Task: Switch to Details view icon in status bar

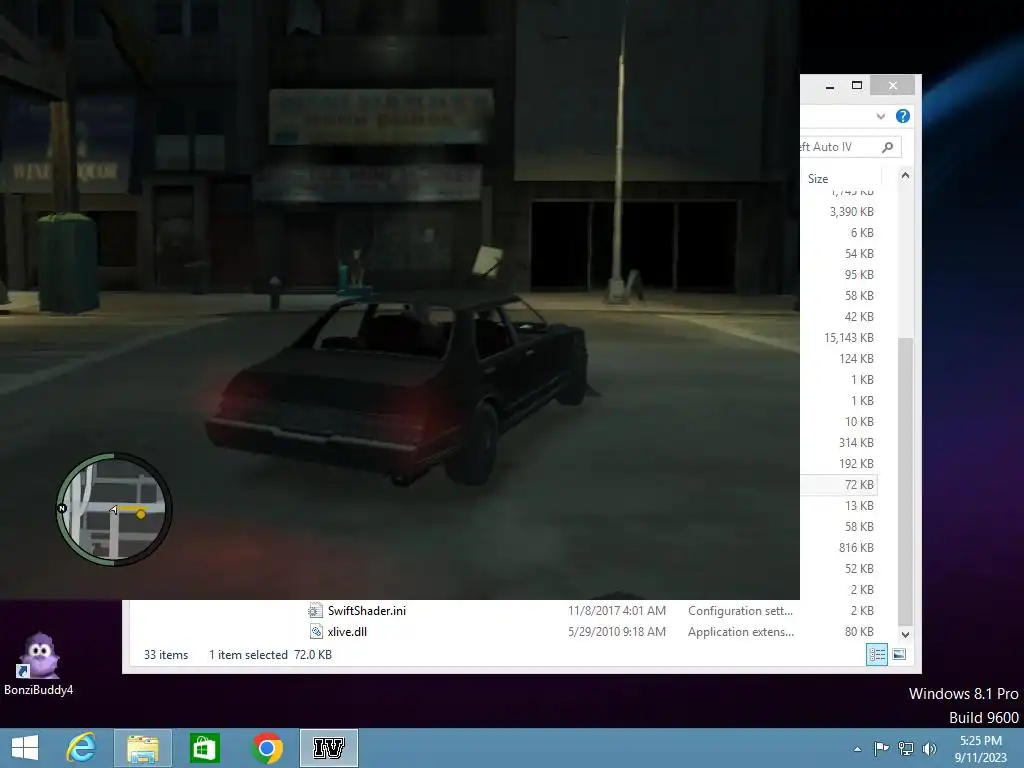Action: (x=876, y=654)
